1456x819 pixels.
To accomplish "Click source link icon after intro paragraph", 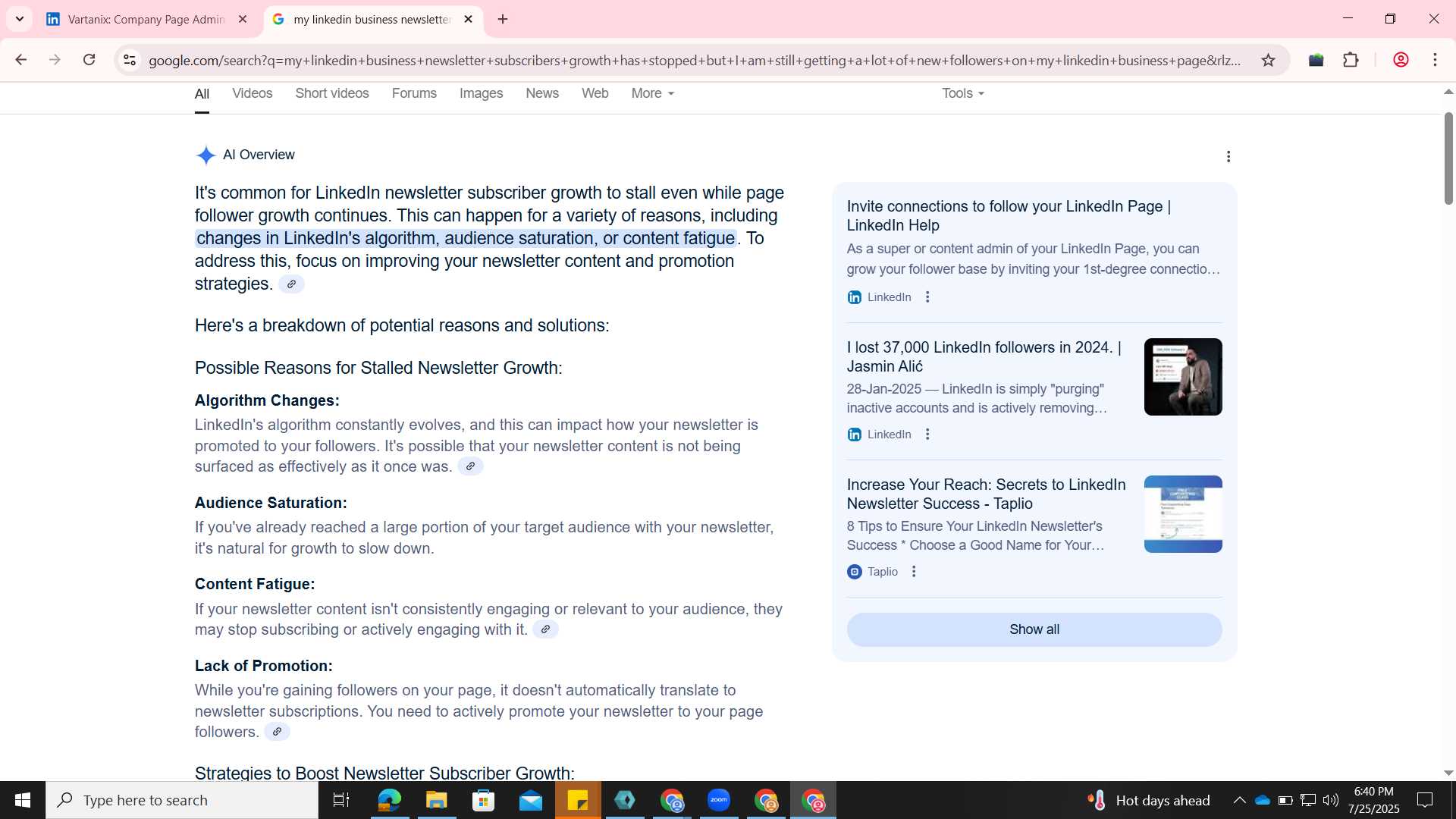I will pos(291,284).
